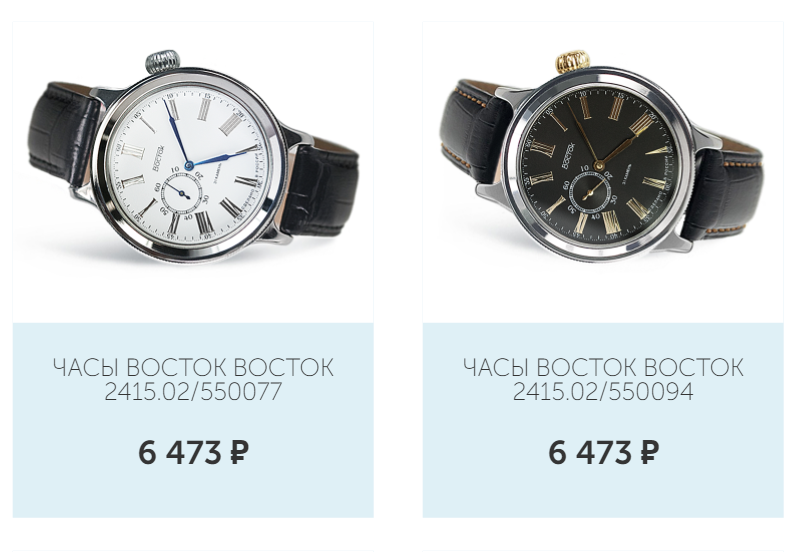
Task: Open product title Восток 2415.02/550094
Action: click(x=603, y=379)
